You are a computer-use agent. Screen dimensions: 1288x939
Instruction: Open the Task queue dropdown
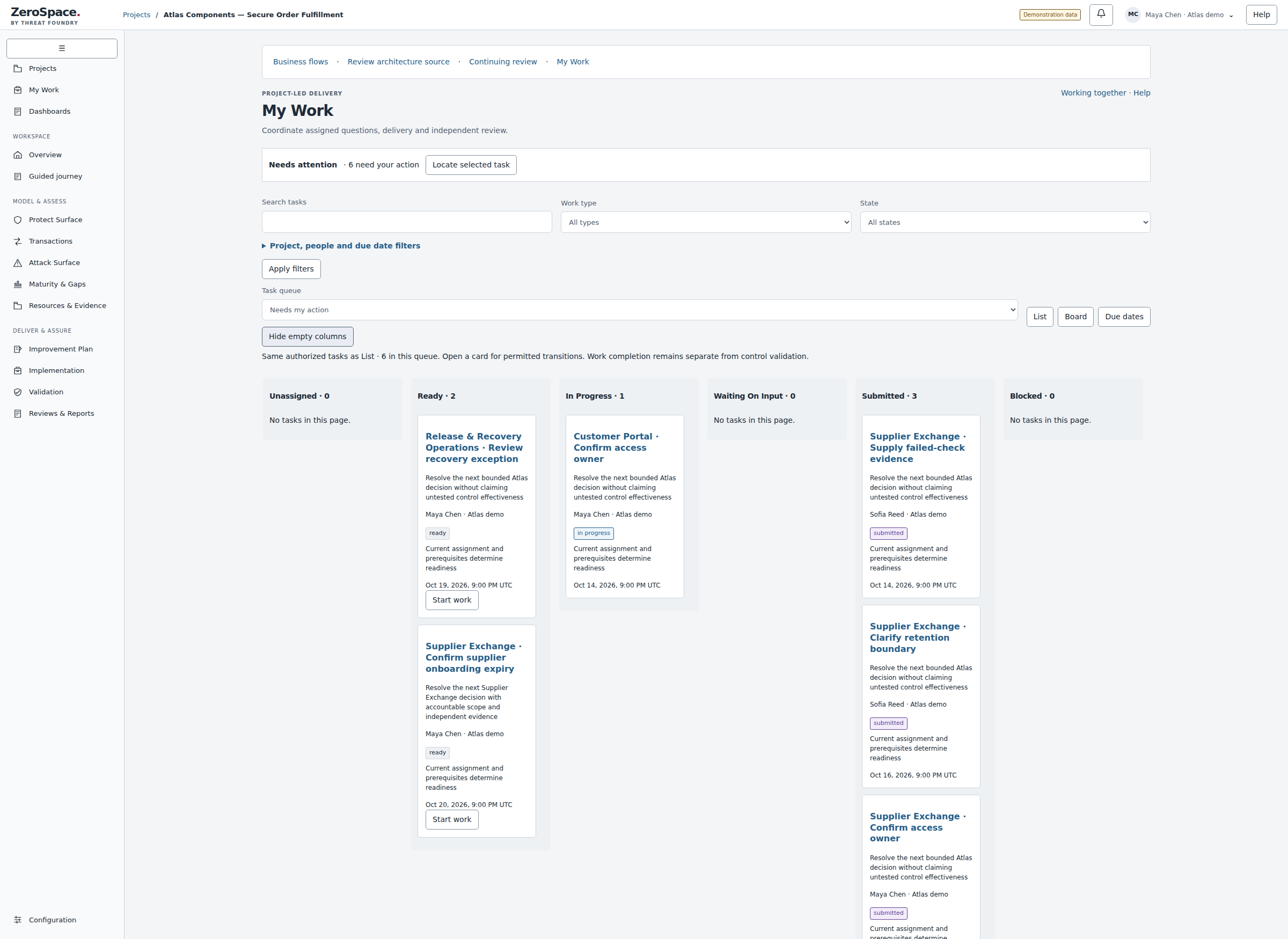click(x=640, y=310)
